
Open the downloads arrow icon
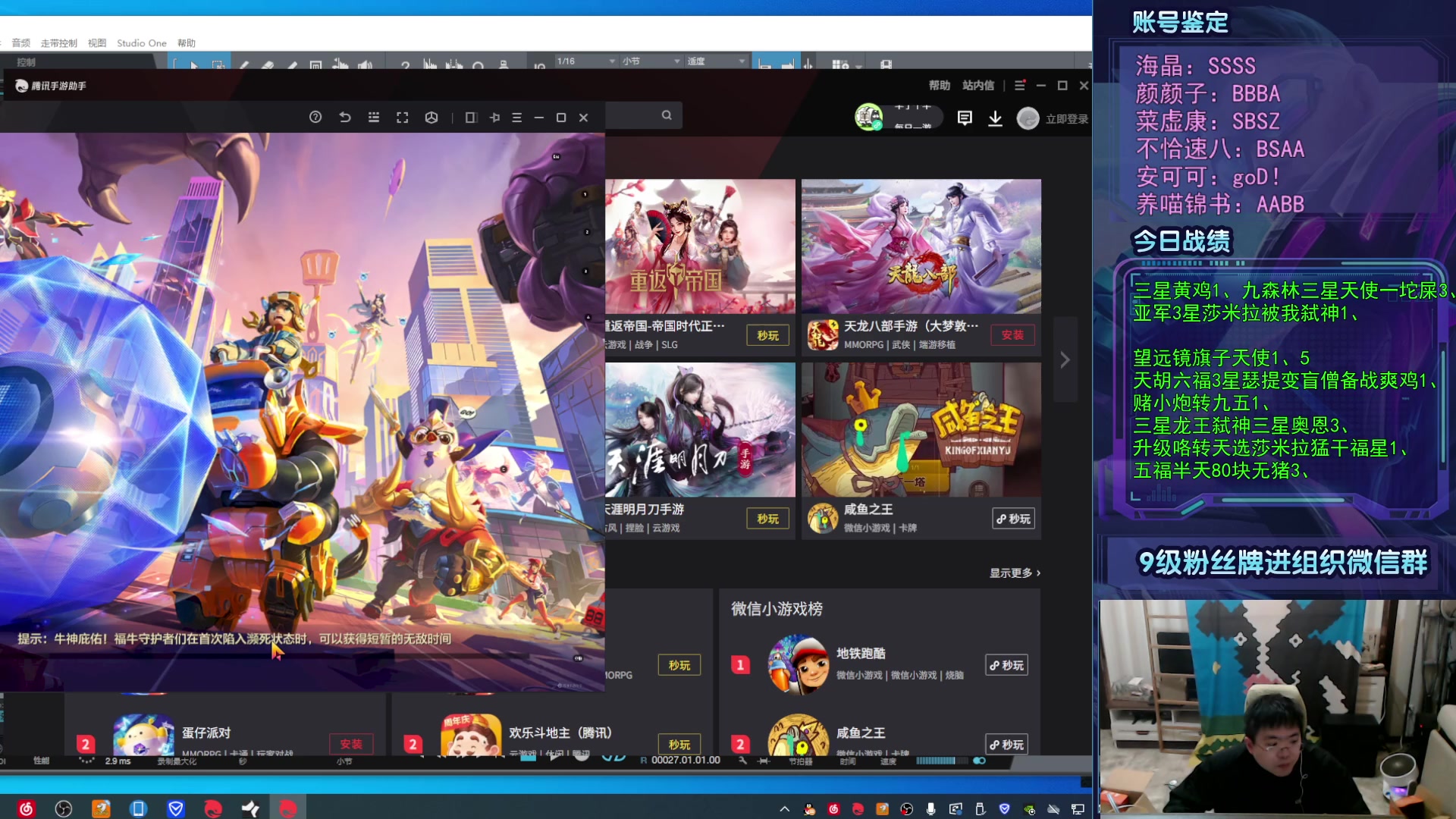click(x=996, y=118)
